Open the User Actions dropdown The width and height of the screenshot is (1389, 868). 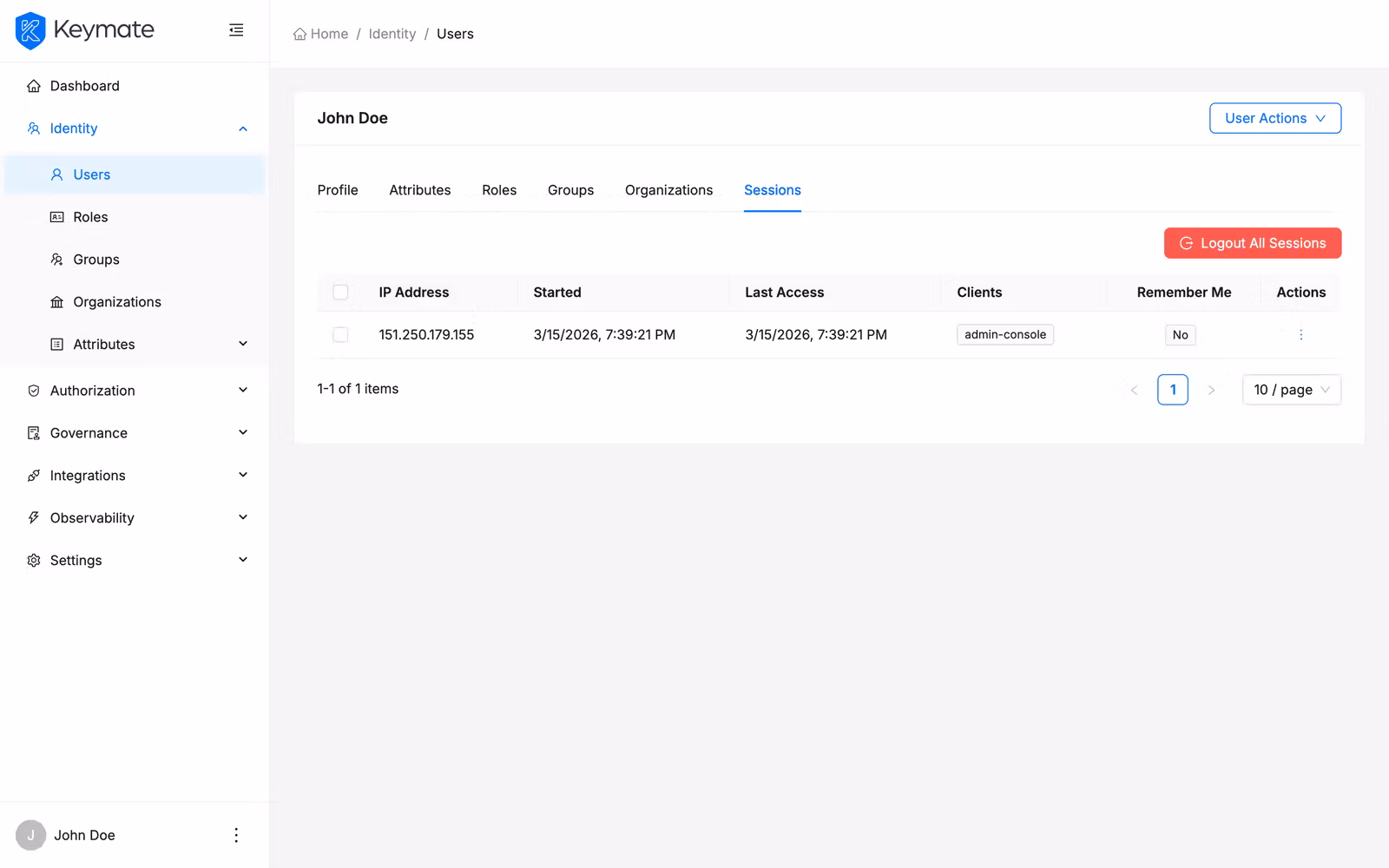pos(1274,118)
